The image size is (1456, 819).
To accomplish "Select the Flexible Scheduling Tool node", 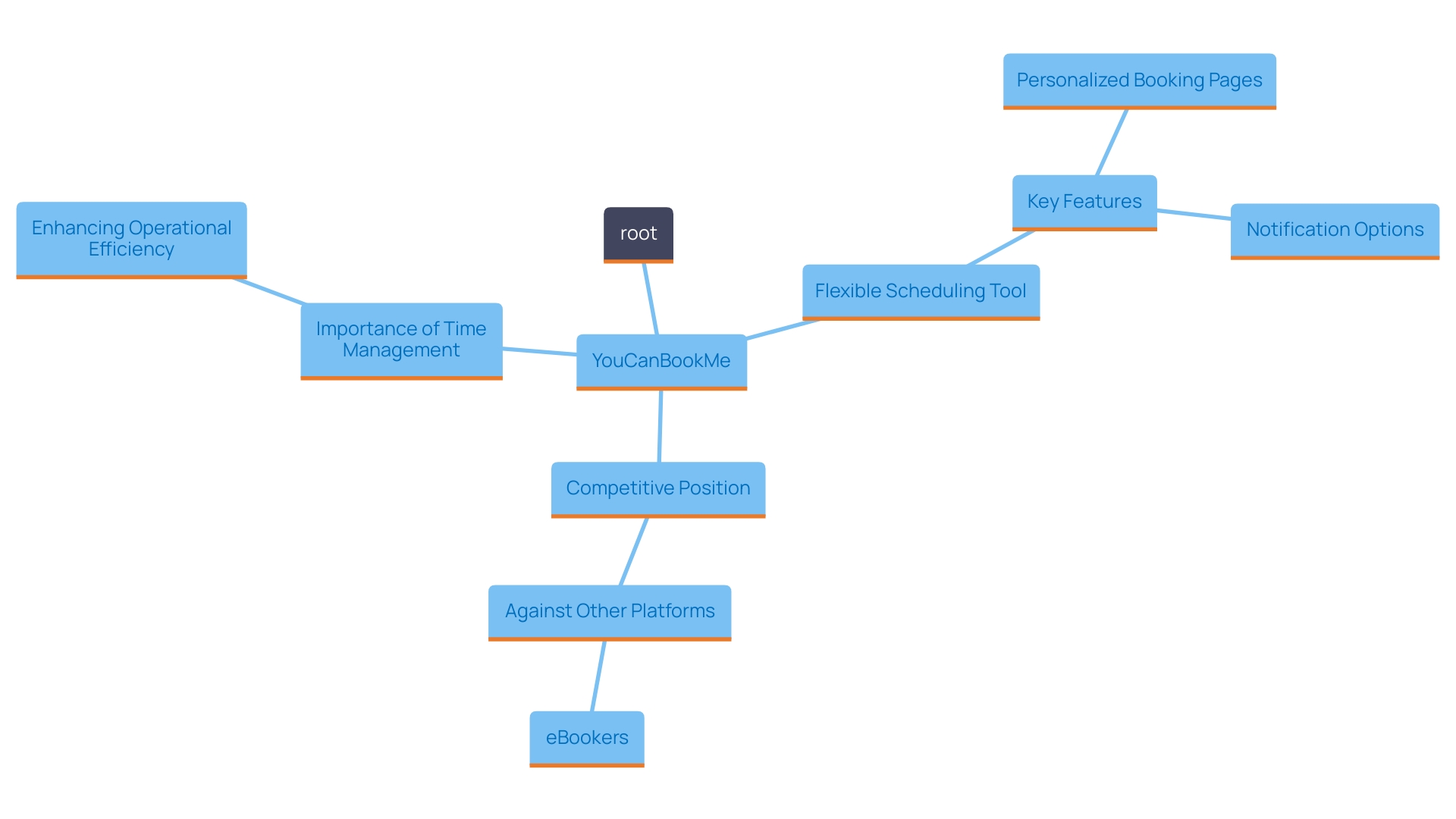I will (924, 290).
